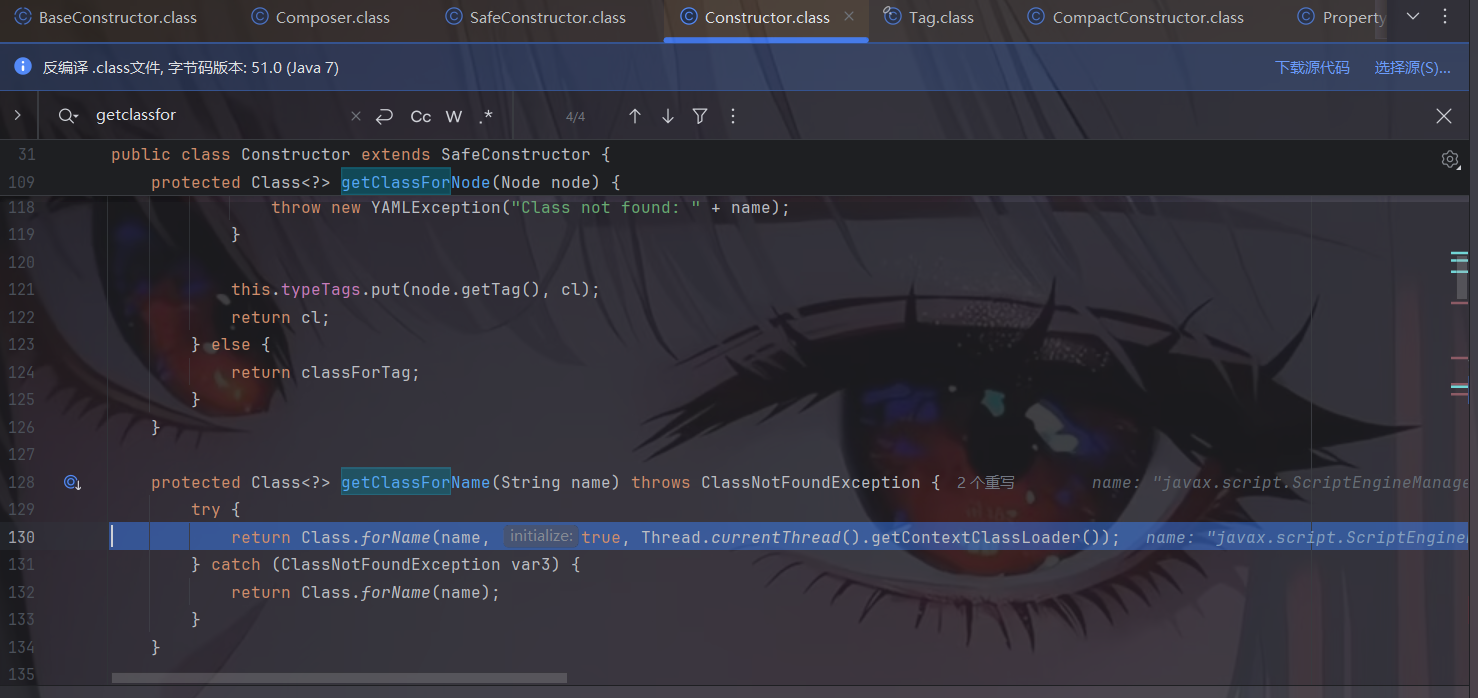The image size is (1478, 698).
Task: Expand the replace field chevron
Action: pyautogui.click(x=17, y=116)
